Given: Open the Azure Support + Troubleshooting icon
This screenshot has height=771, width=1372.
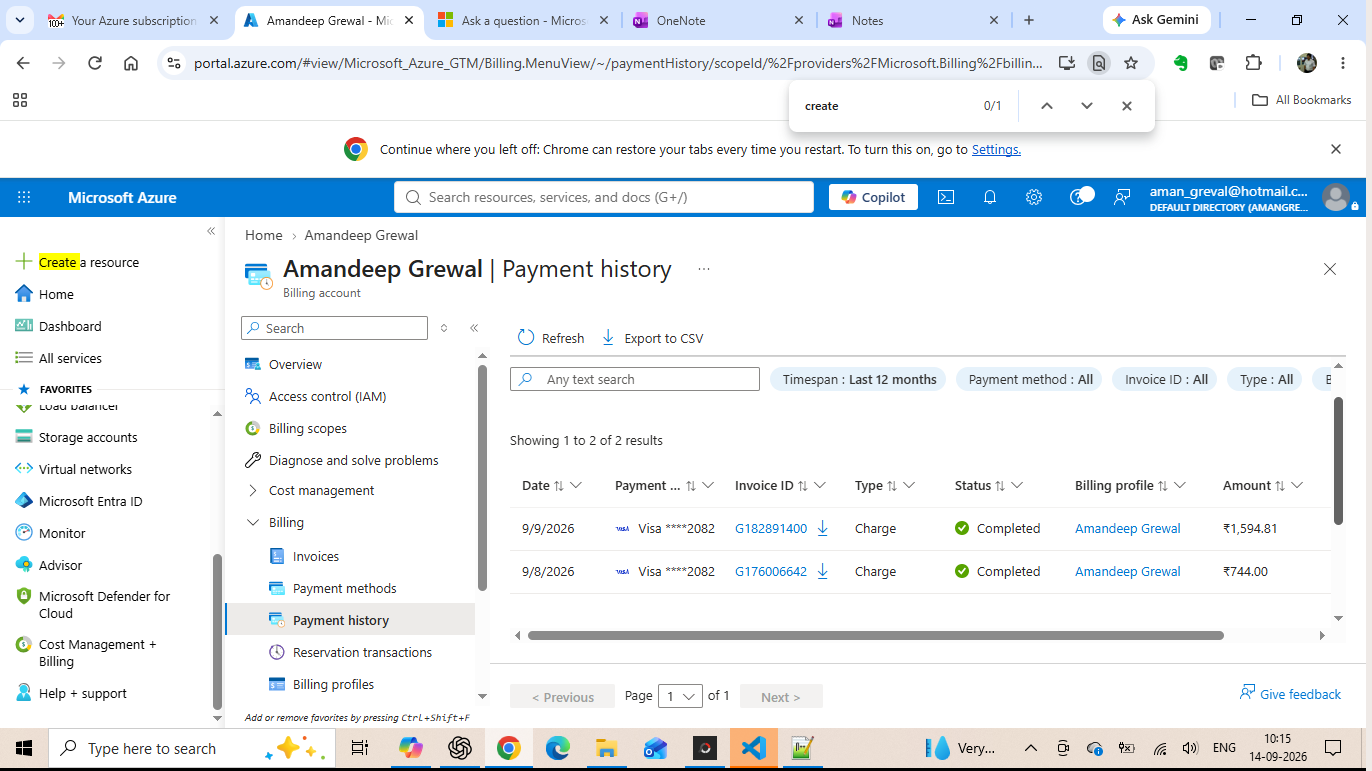Looking at the screenshot, I should pos(1079,197).
